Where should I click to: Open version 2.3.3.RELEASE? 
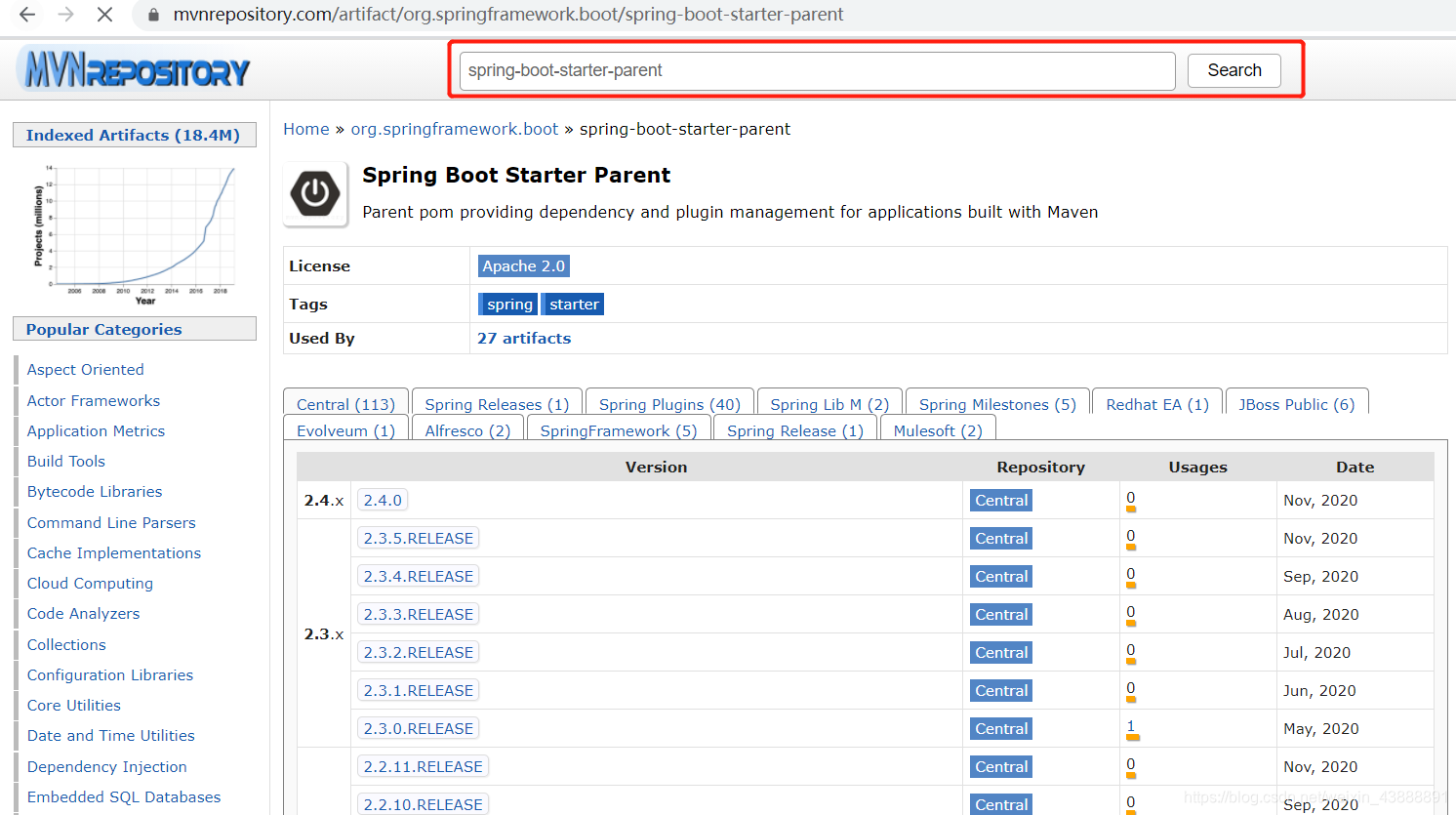(x=419, y=614)
